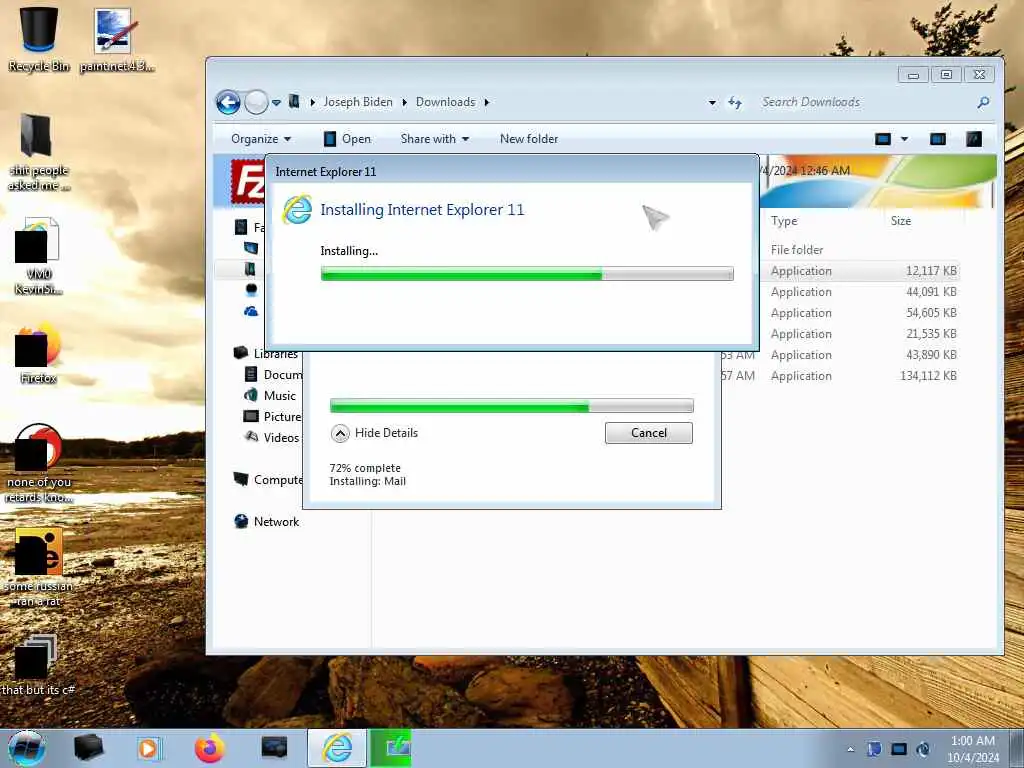Viewport: 1024px width, 768px height.
Task: Open the address bar history dropdown
Action: [x=712, y=103]
